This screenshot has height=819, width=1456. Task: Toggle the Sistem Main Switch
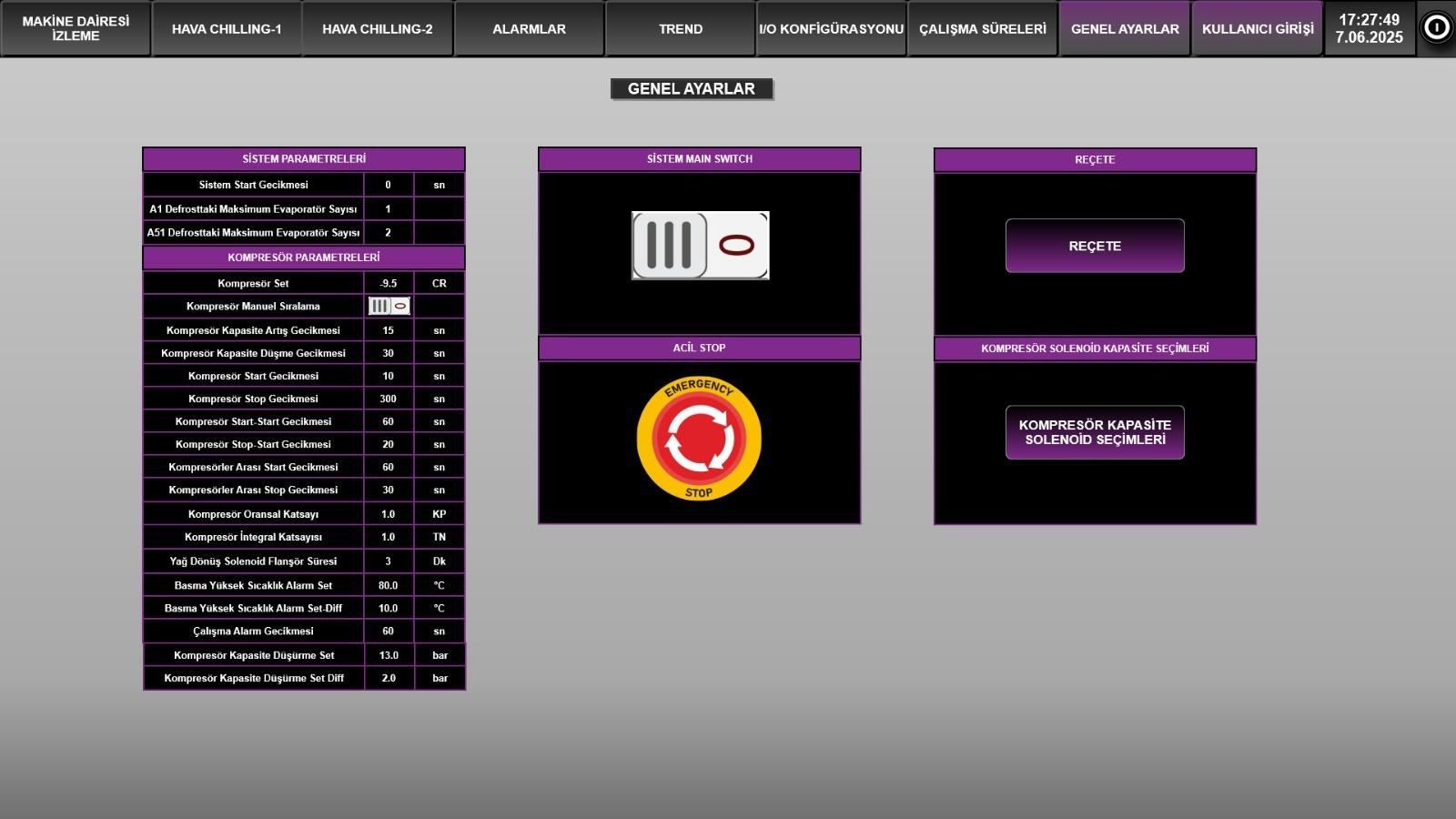click(x=700, y=246)
